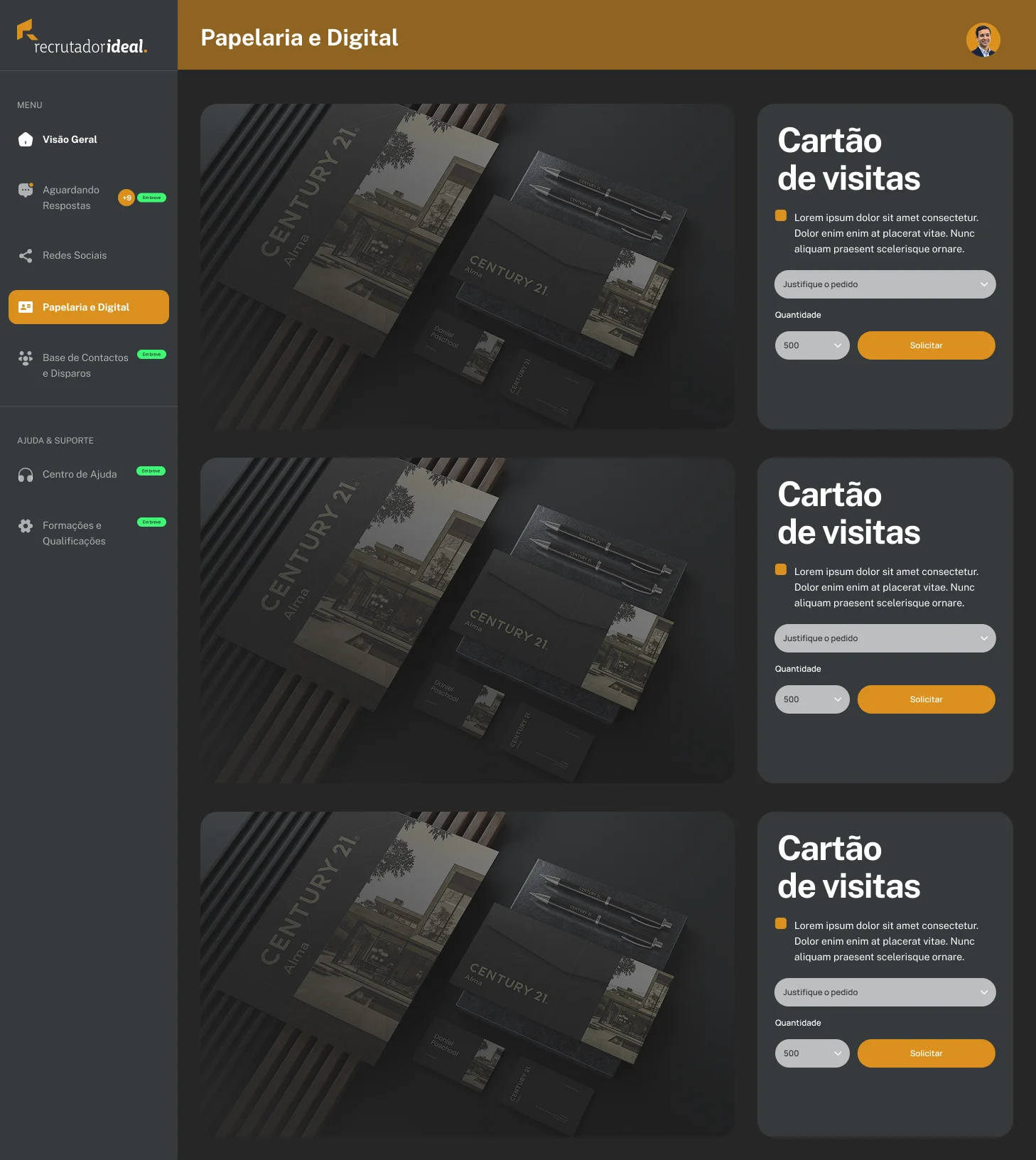1036x1160 pixels.
Task: Click the Recrutador Ideal logo
Action: coord(82,38)
